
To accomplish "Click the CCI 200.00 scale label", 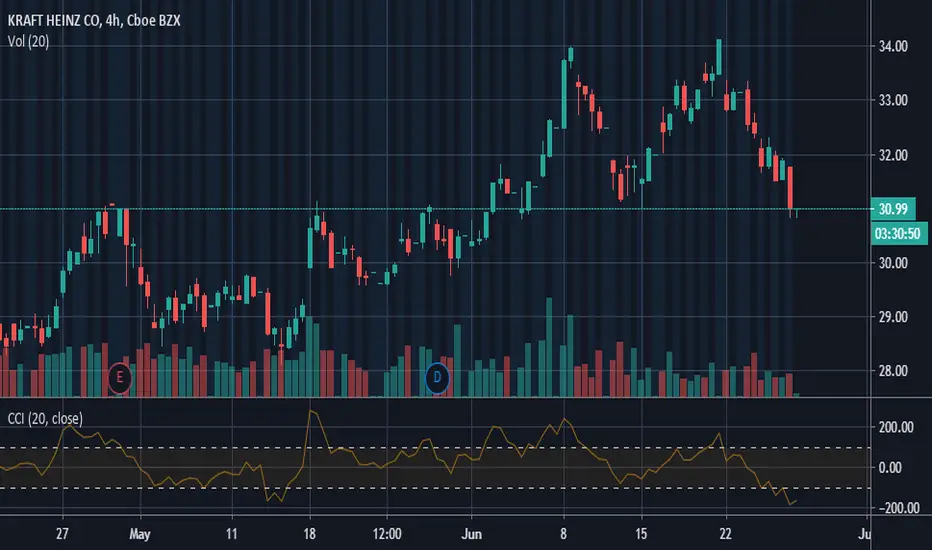I will point(896,427).
